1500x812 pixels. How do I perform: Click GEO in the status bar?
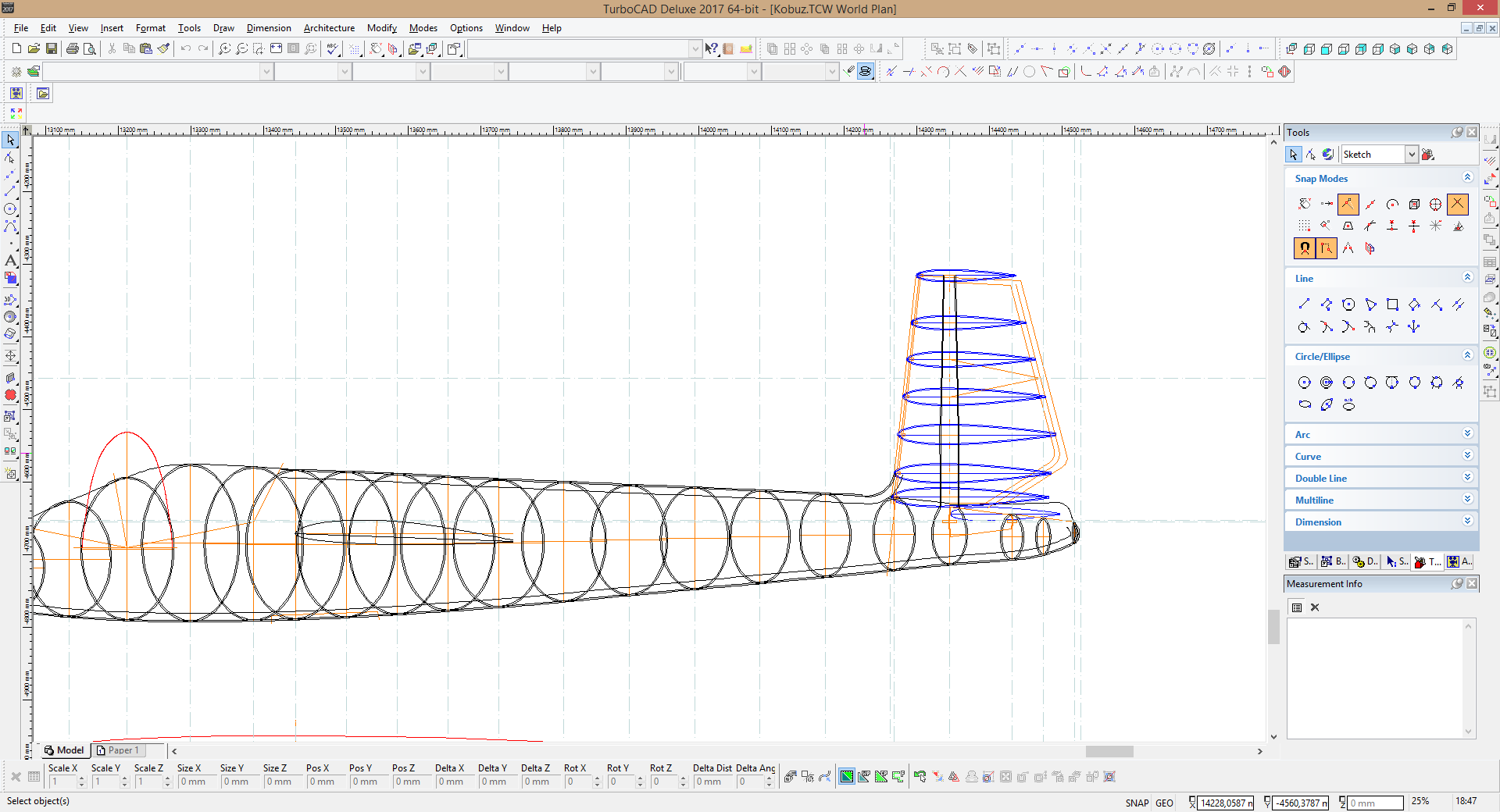[1164, 803]
